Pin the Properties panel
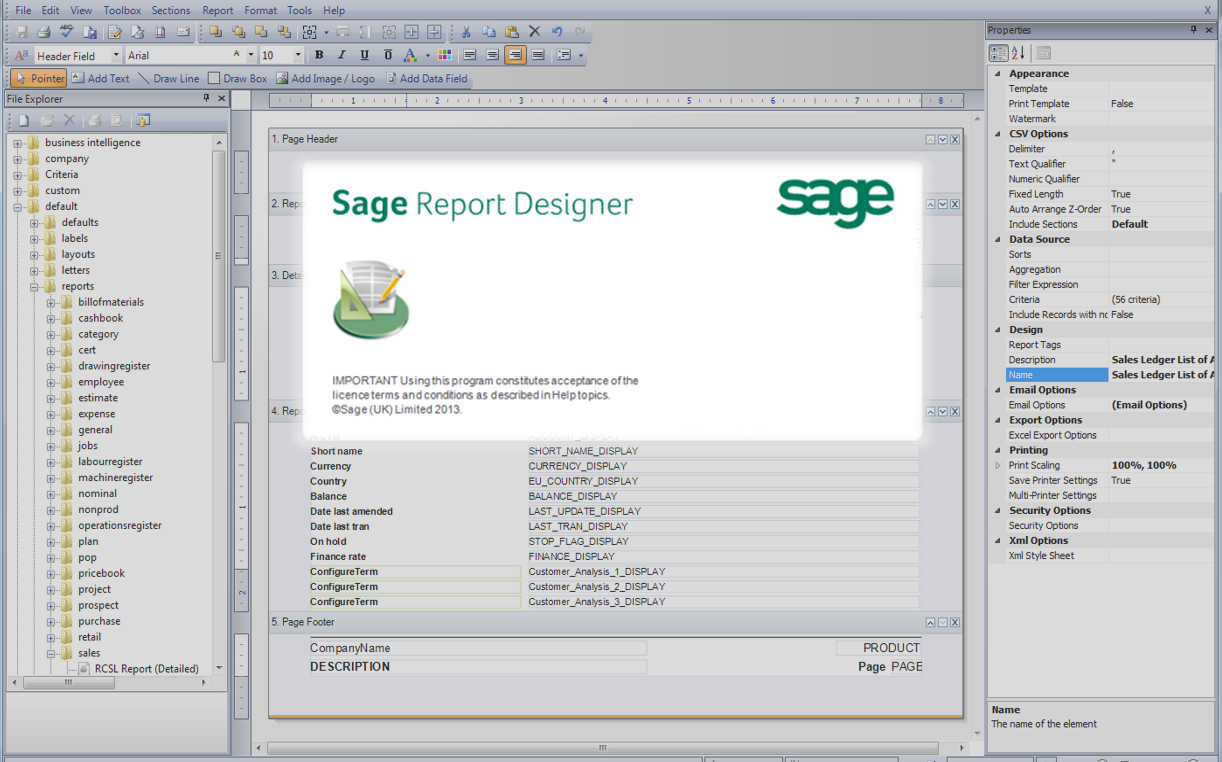1222x762 pixels. pyautogui.click(x=1194, y=30)
